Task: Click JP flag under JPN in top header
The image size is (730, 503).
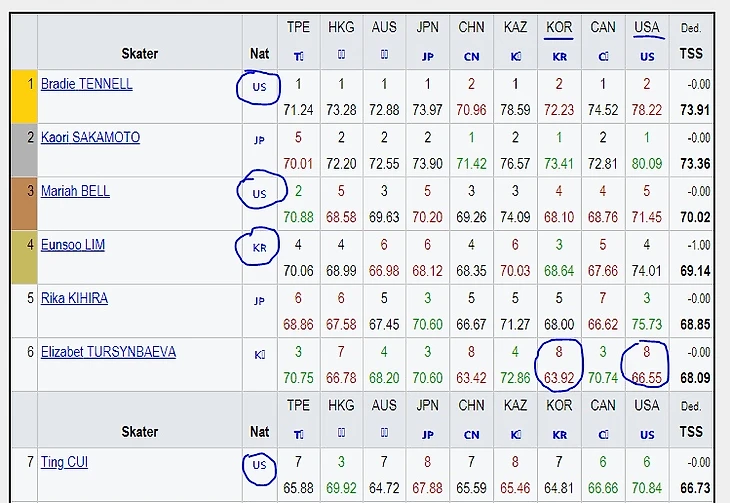Action: 427,58
